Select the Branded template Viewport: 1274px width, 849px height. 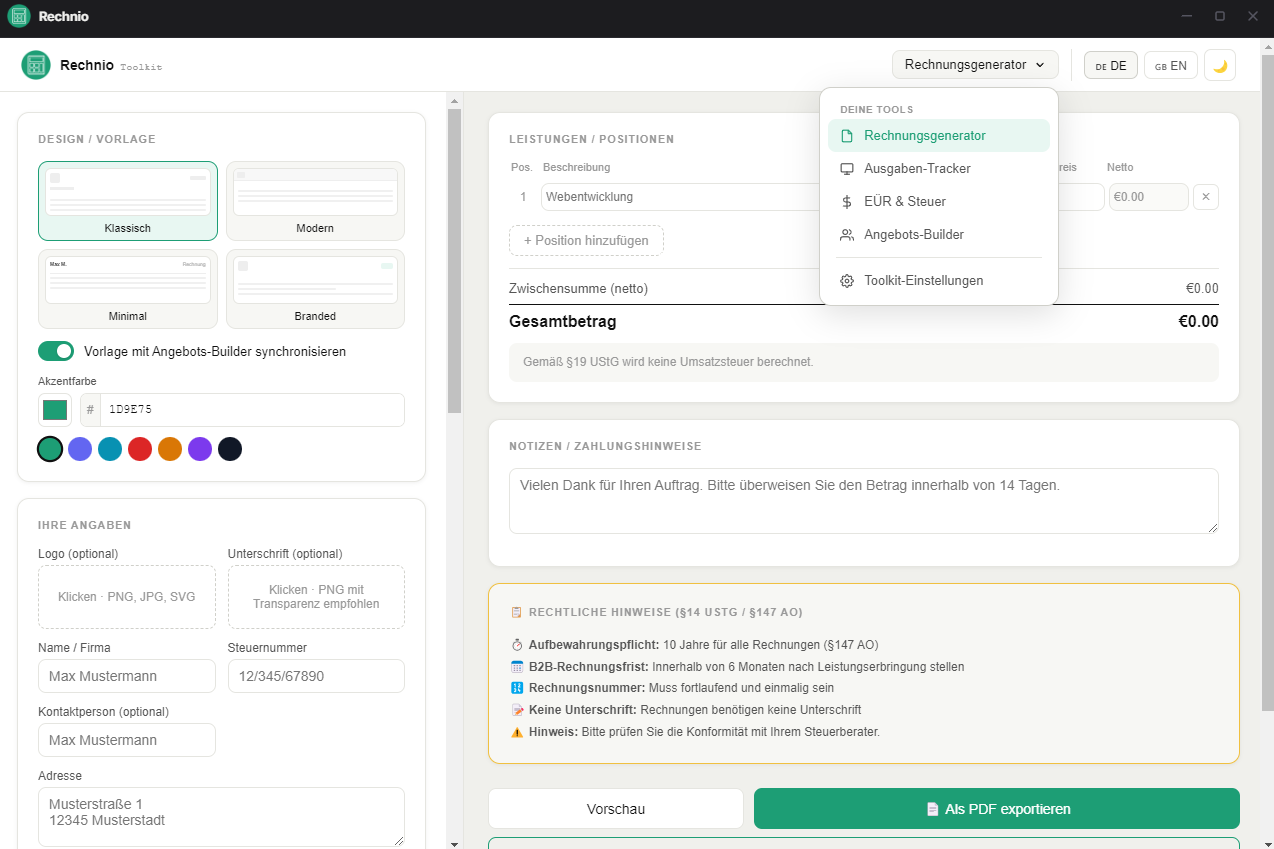(x=315, y=289)
